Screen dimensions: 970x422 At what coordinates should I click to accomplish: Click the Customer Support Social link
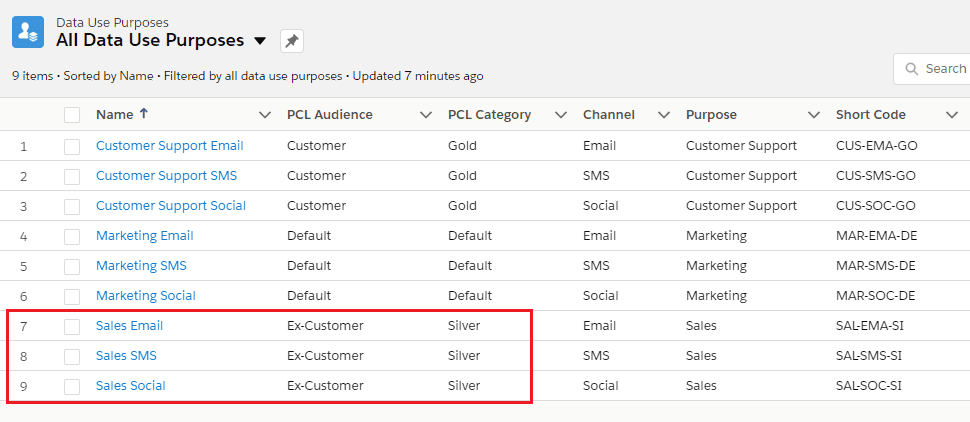coord(170,206)
